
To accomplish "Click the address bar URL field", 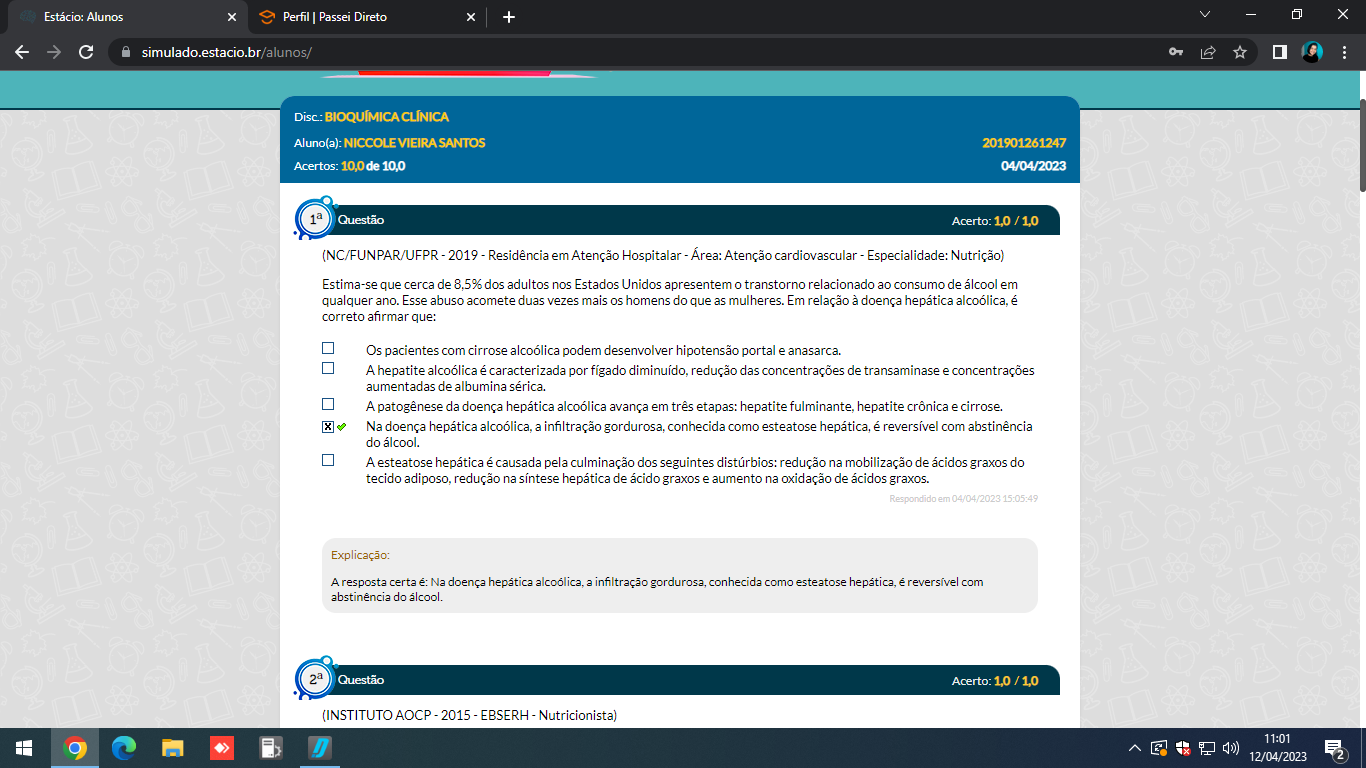I will coord(600,52).
